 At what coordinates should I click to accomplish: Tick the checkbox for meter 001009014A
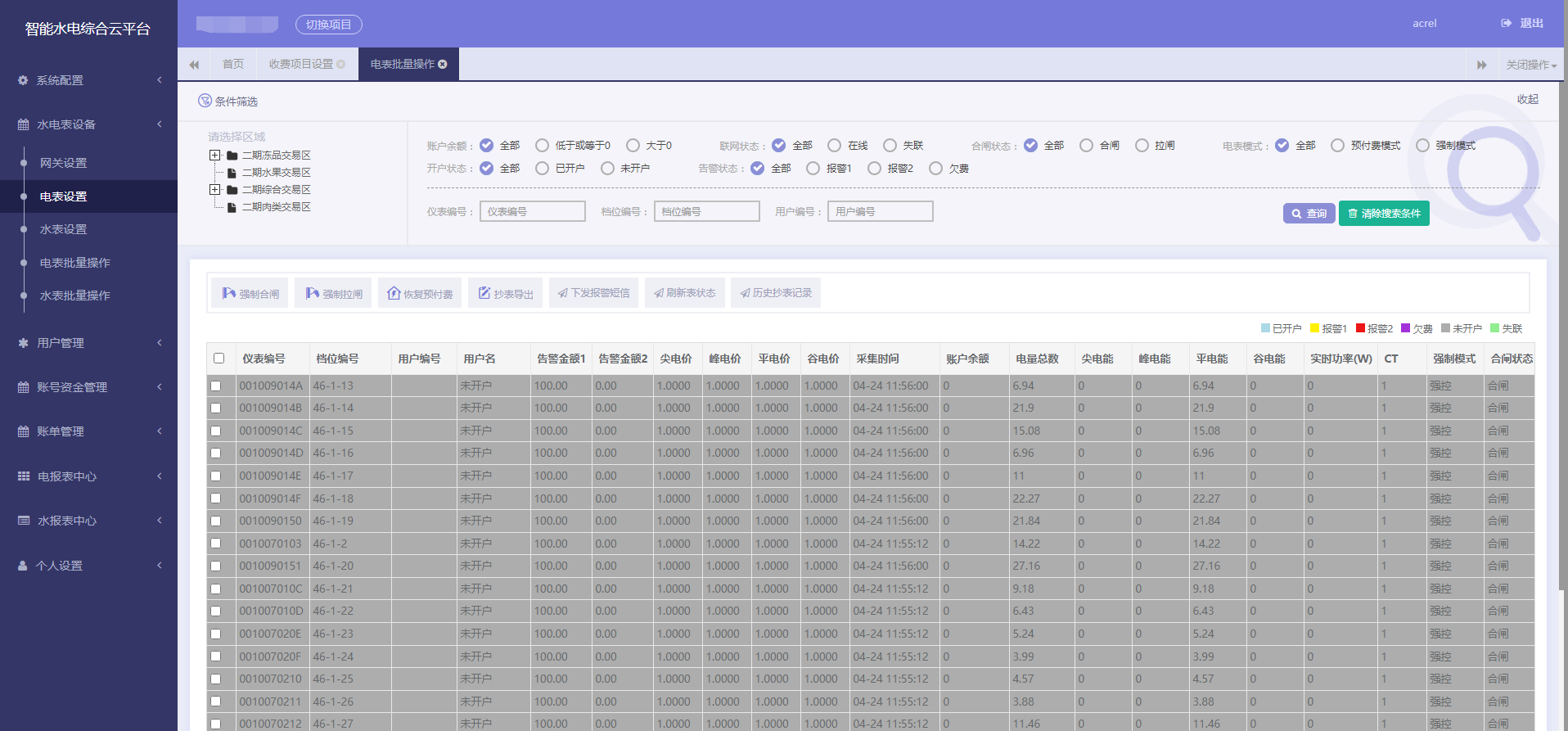[x=216, y=386]
